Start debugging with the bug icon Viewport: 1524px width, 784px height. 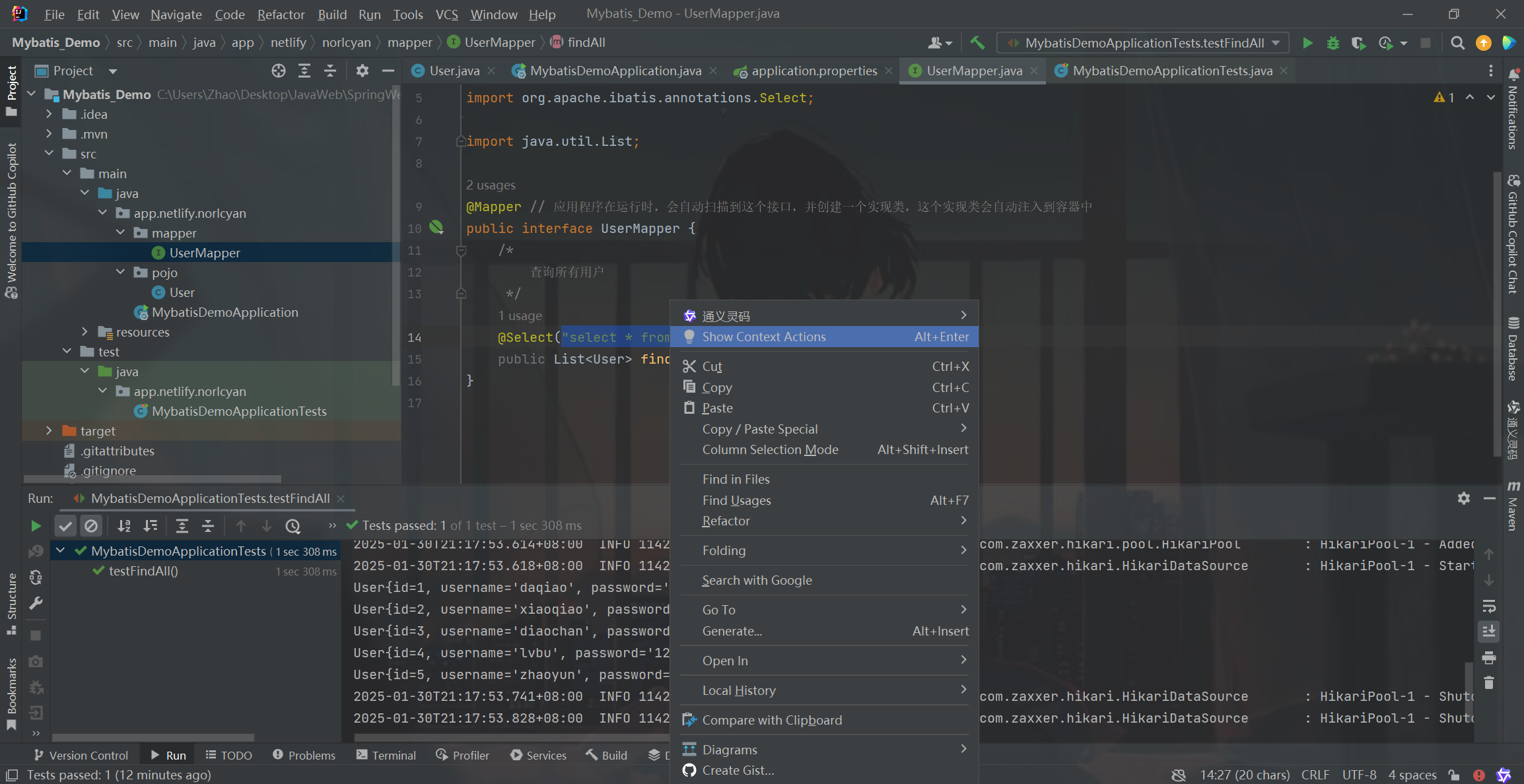click(x=1333, y=43)
